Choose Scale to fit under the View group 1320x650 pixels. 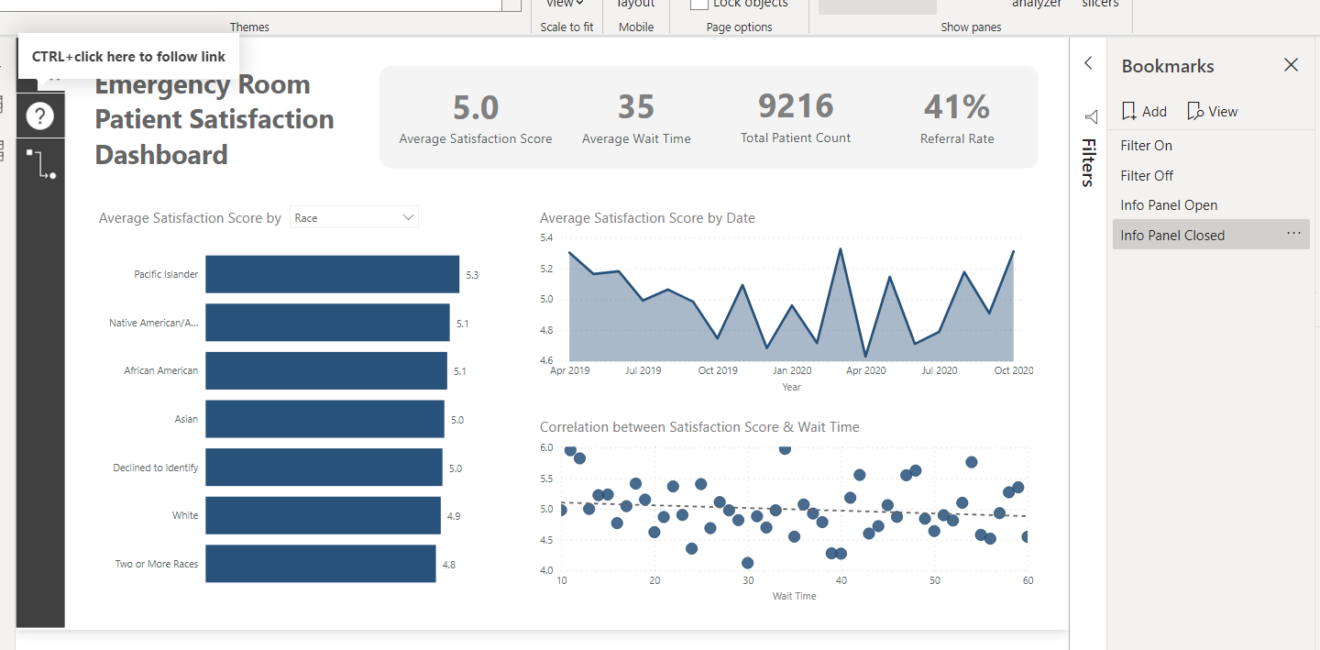pyautogui.click(x=567, y=27)
